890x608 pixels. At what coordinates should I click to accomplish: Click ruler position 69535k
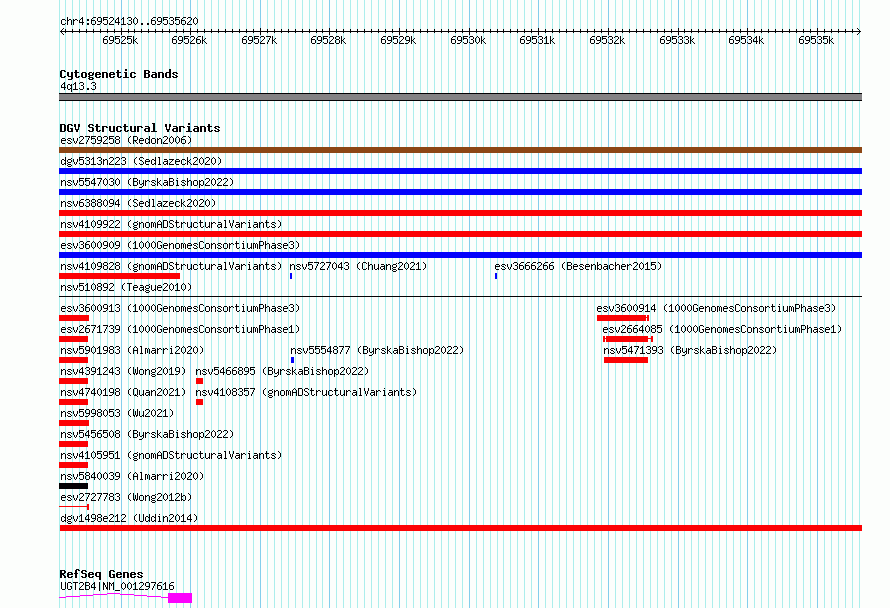816,40
